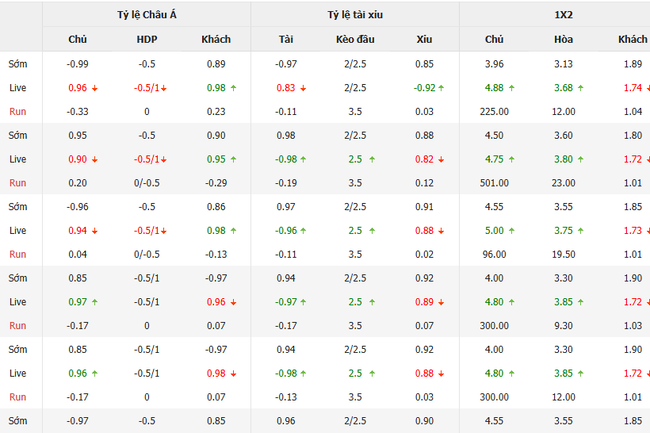Viewport: 650px width, 433px height.
Task: Click the red down arrow beside 0.83
Action: pos(303,88)
